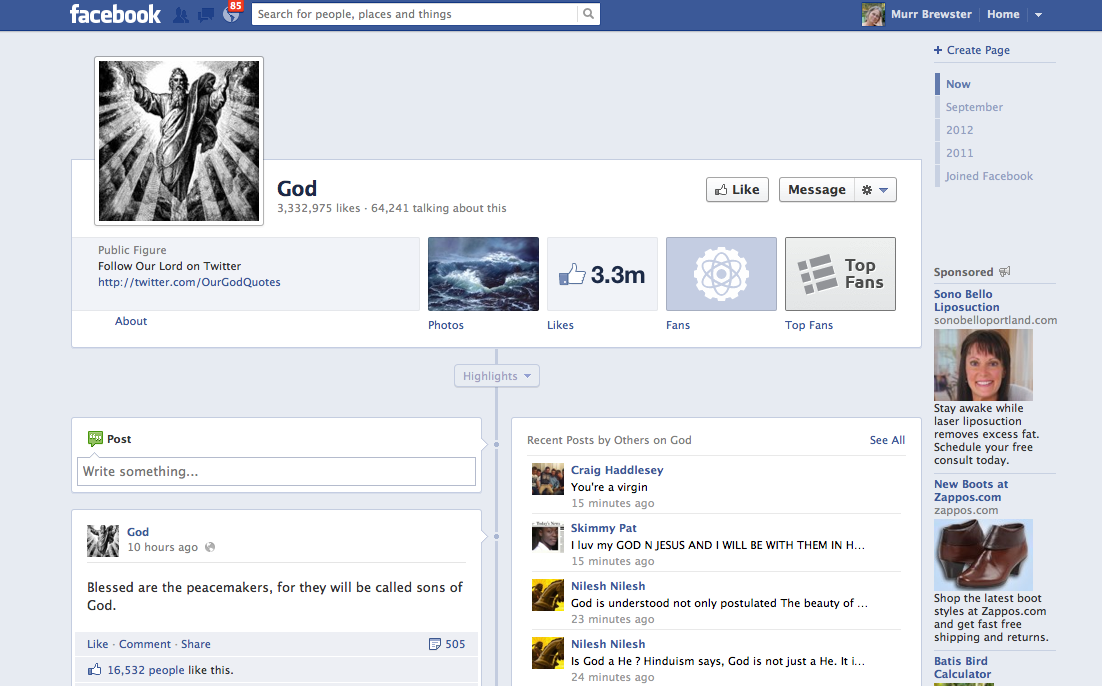This screenshot has width=1102, height=686.
Task: Jump to Joined Facebook in timeline
Action: [x=989, y=176]
